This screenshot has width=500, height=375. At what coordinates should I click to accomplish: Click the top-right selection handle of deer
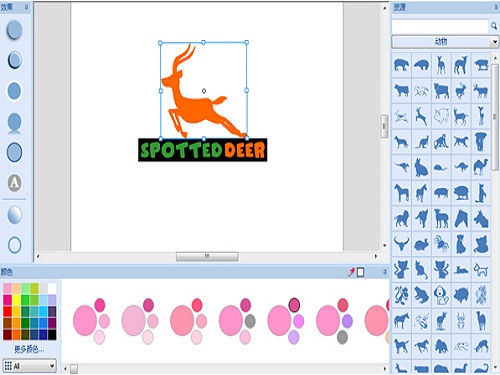(246, 42)
